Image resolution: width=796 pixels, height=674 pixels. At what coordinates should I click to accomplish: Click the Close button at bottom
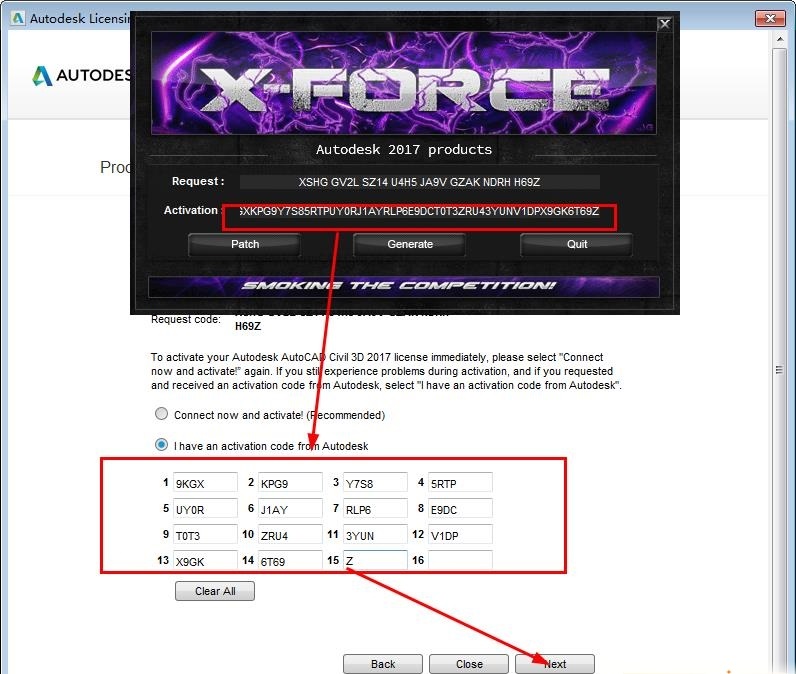[x=469, y=664]
